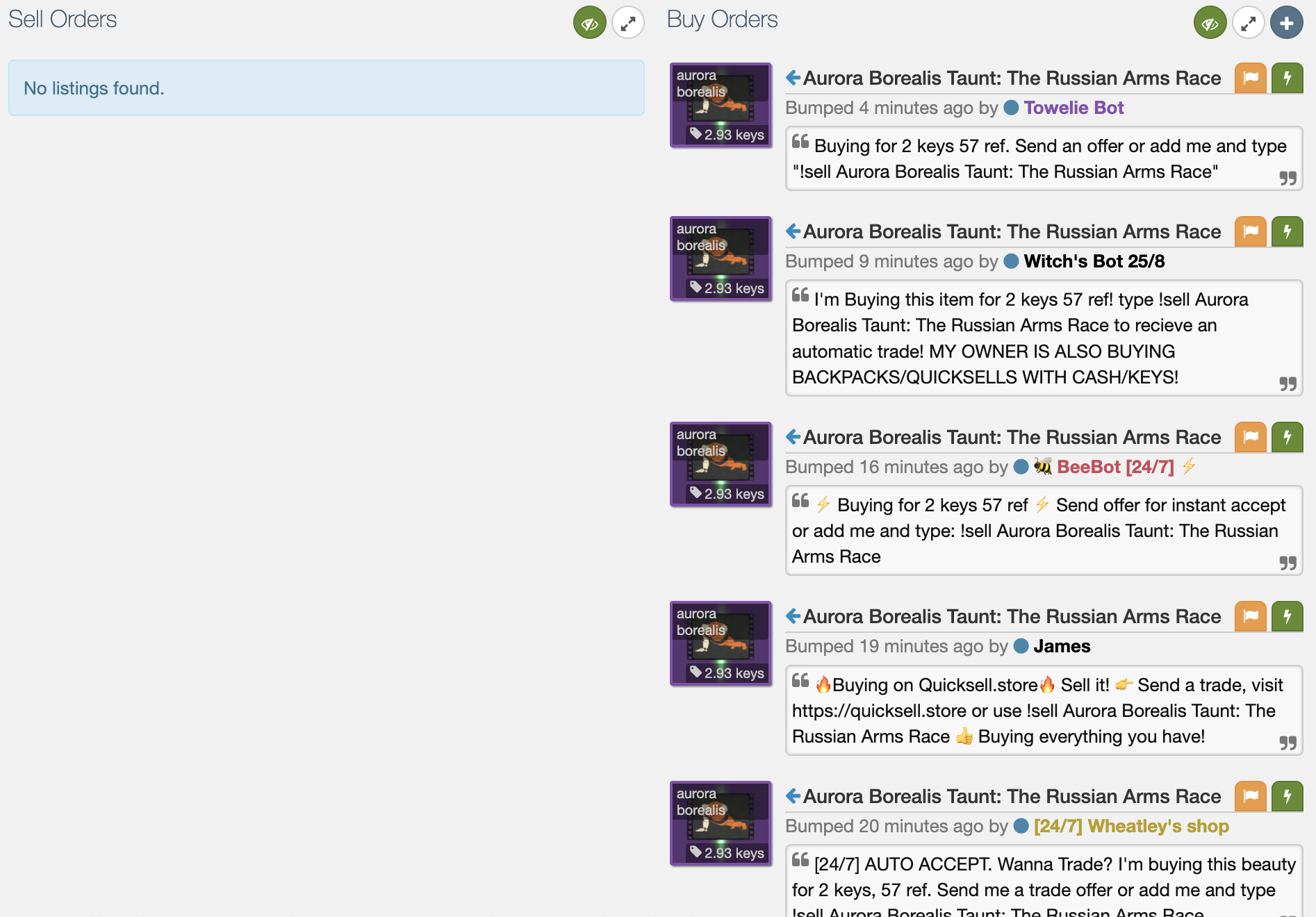Report Witch's Bot 25/8 listing with flag
Viewport: 1316px width, 917px height.
1251,231
